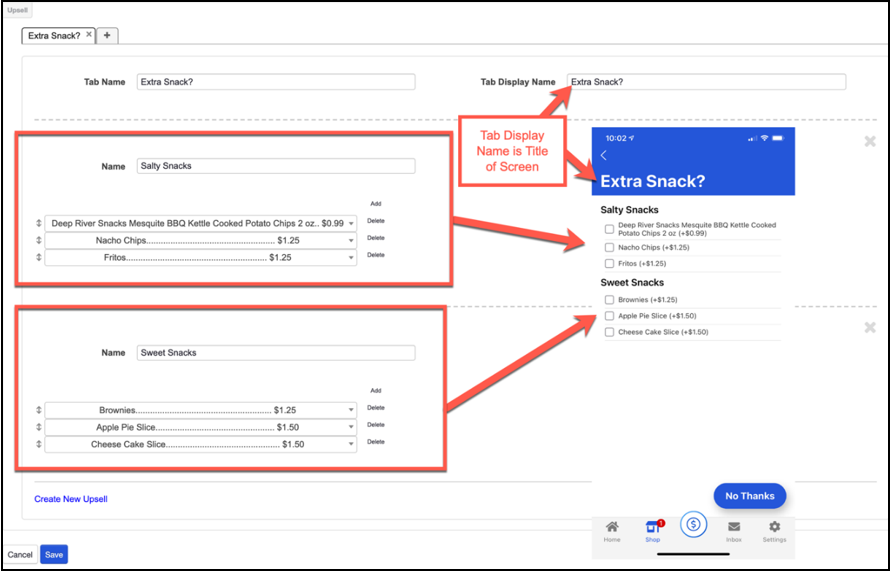The height and width of the screenshot is (571, 890).
Task: Tap the dollar sign circle icon
Action: point(693,524)
